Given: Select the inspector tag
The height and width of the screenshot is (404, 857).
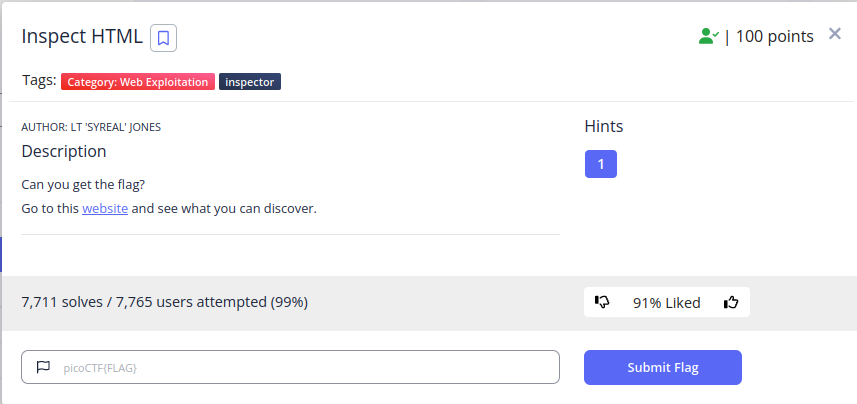Looking at the screenshot, I should coord(250,82).
